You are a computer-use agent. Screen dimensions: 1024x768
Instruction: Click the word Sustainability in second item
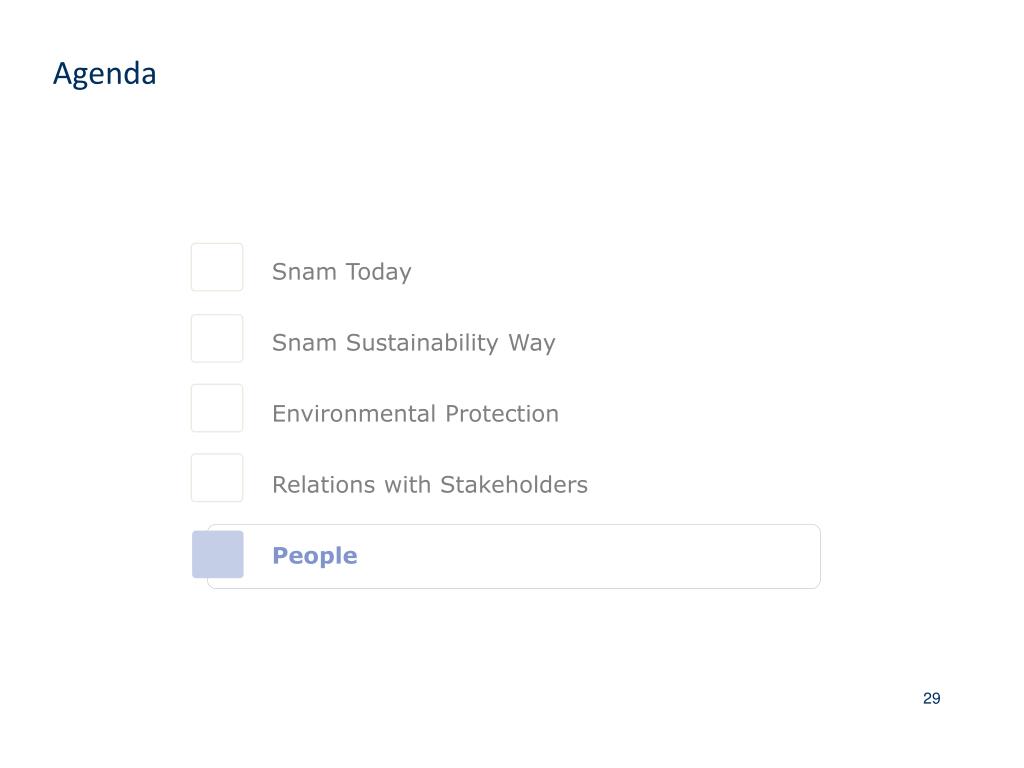[x=422, y=343]
